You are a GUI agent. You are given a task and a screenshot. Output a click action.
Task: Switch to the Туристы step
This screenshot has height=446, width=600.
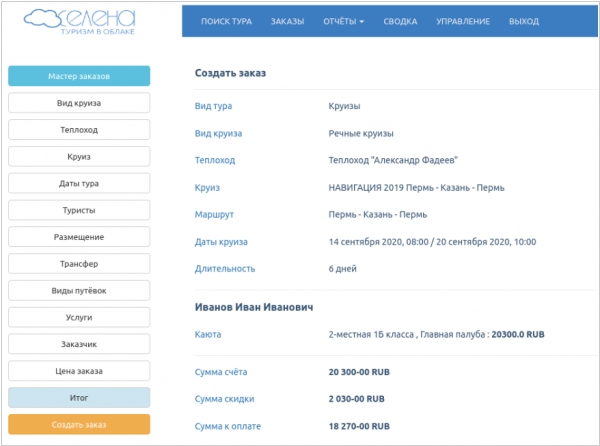tap(79, 210)
